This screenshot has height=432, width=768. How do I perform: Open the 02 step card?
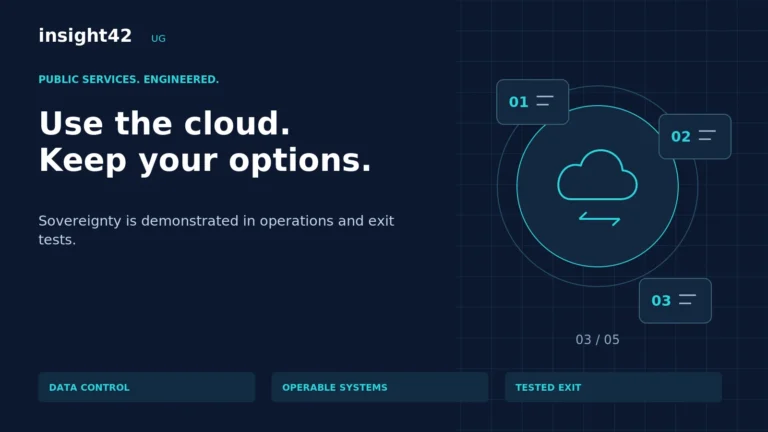pyautogui.click(x=695, y=136)
